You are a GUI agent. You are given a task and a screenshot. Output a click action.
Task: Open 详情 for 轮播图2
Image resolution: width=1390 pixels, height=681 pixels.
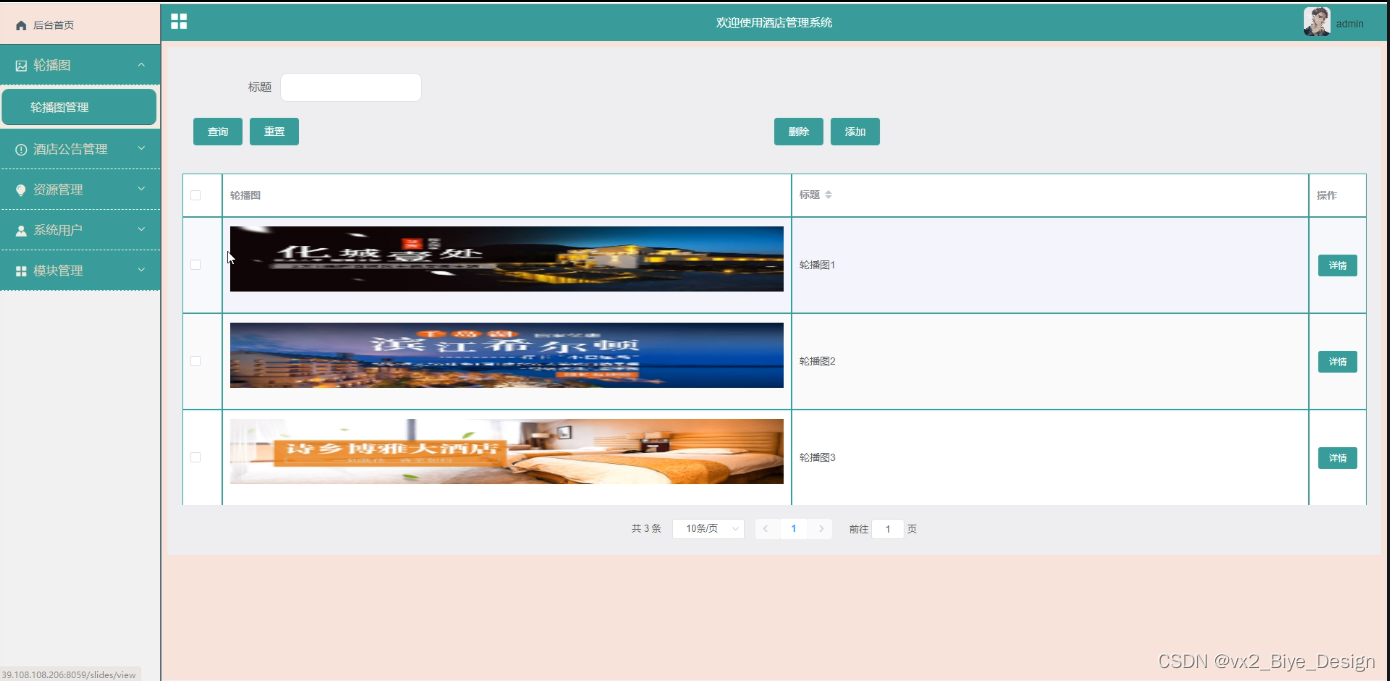(1337, 361)
